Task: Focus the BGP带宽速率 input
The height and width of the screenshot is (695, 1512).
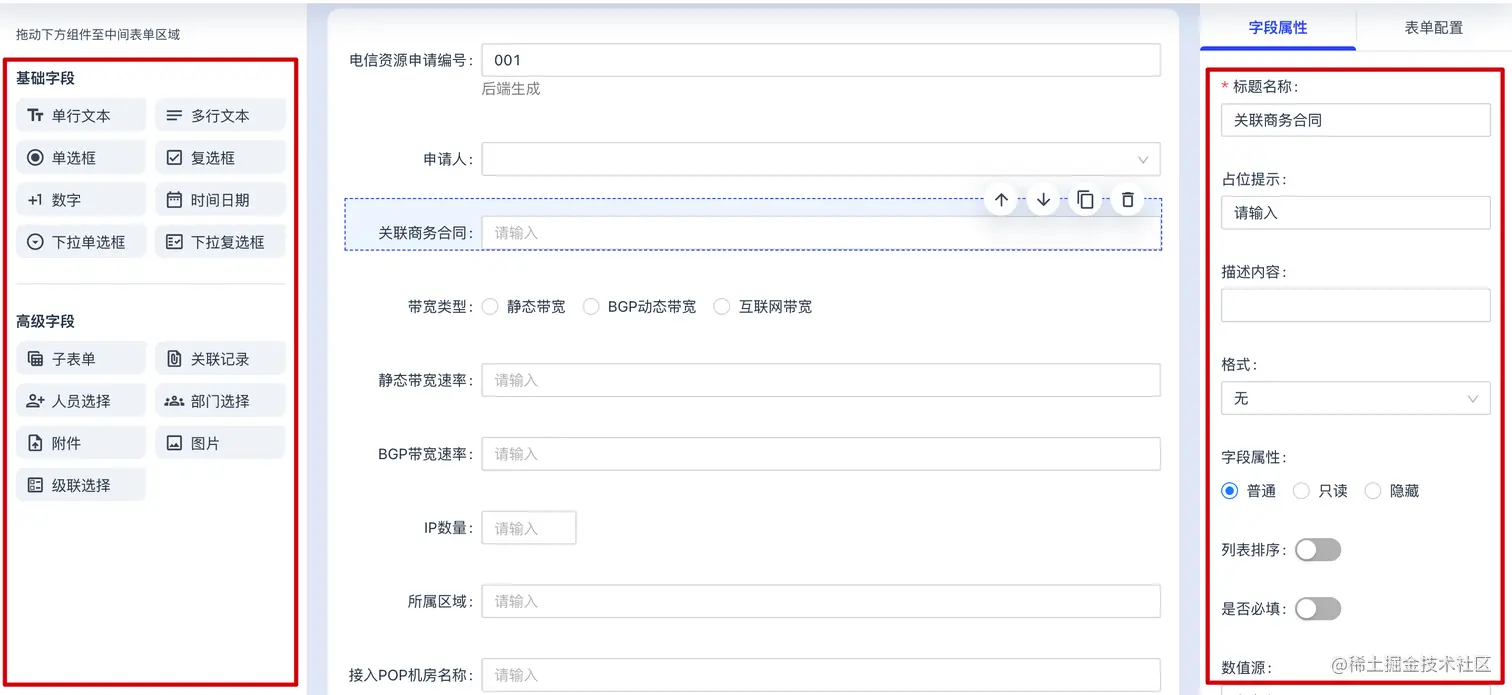Action: [821, 454]
